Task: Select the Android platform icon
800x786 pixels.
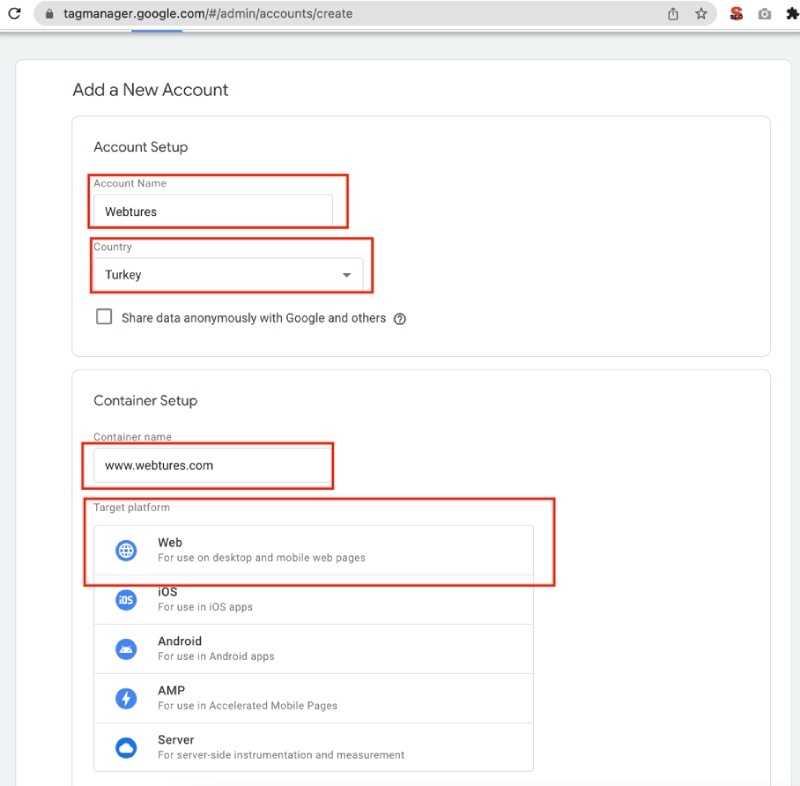Action: click(125, 648)
